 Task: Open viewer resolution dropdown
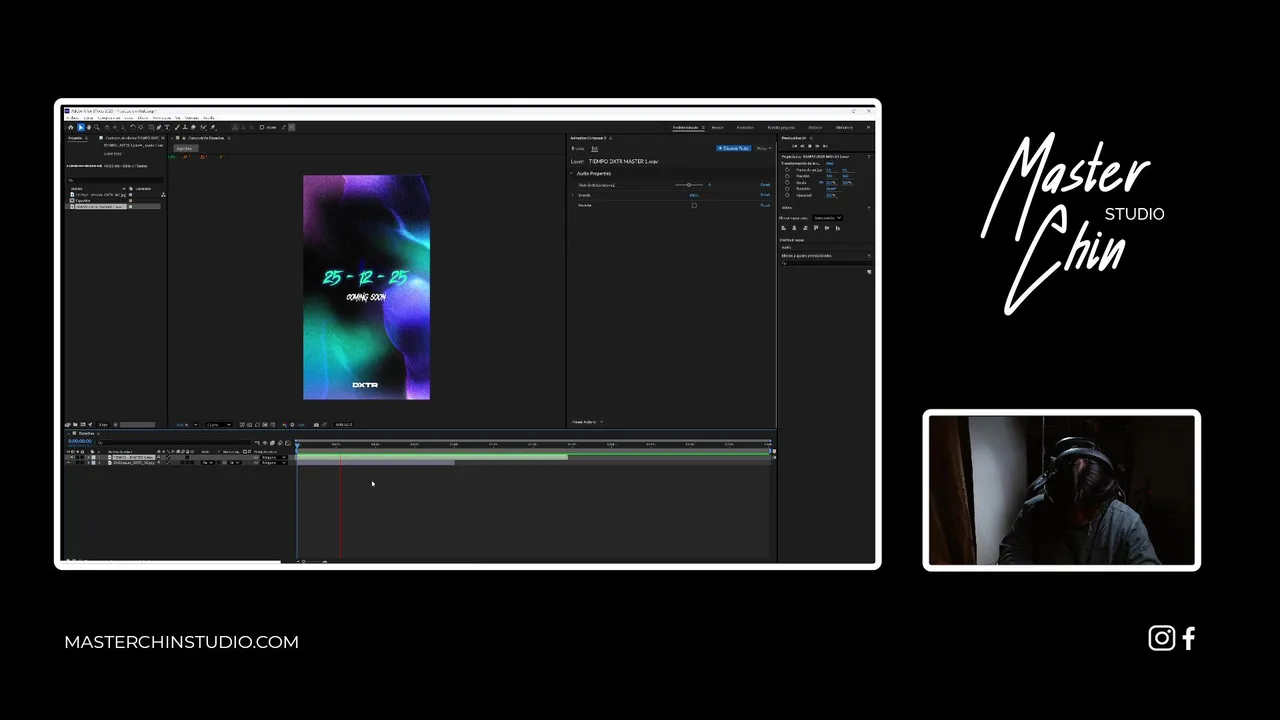[x=218, y=425]
